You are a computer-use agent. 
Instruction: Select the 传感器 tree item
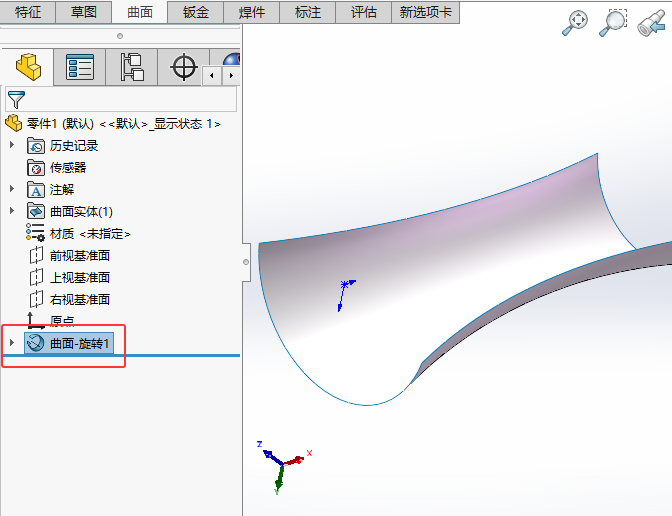[68, 168]
